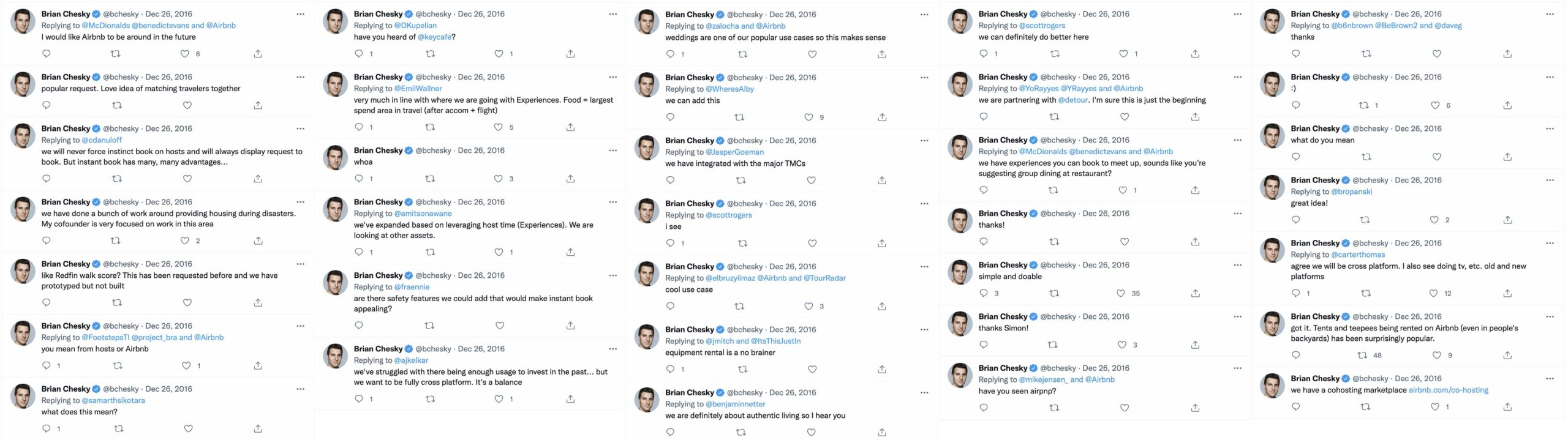This screenshot has width=1568, height=440.
Task: Open more options on "great idea!" tweet
Action: point(1550,180)
